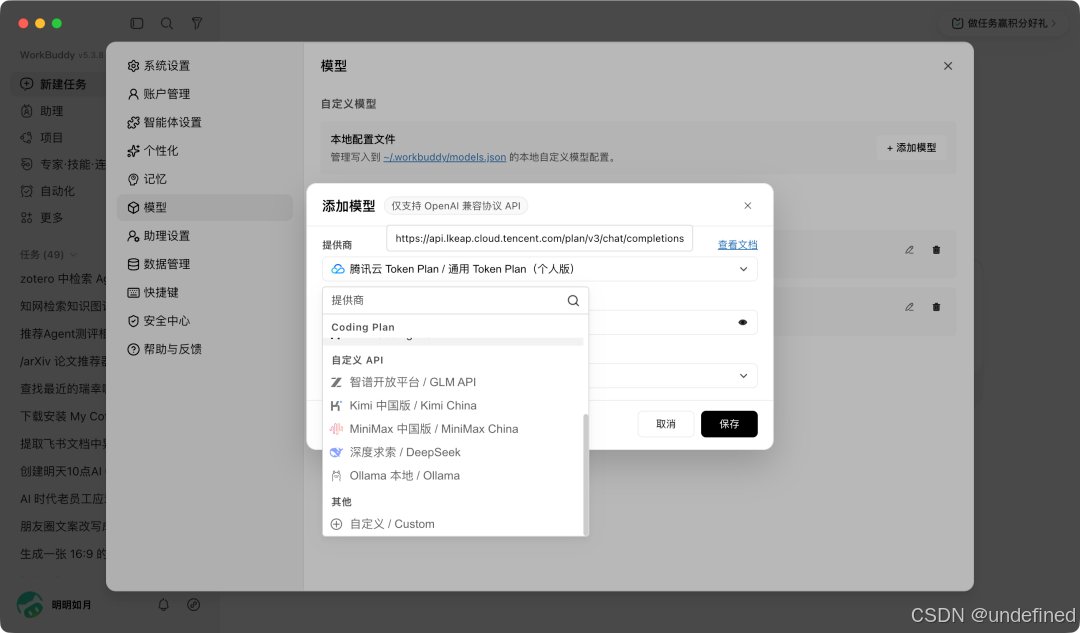This screenshot has height=633, width=1080.
Task: Select MiniMax 中国版 / MiniMax China provider
Action: point(455,429)
